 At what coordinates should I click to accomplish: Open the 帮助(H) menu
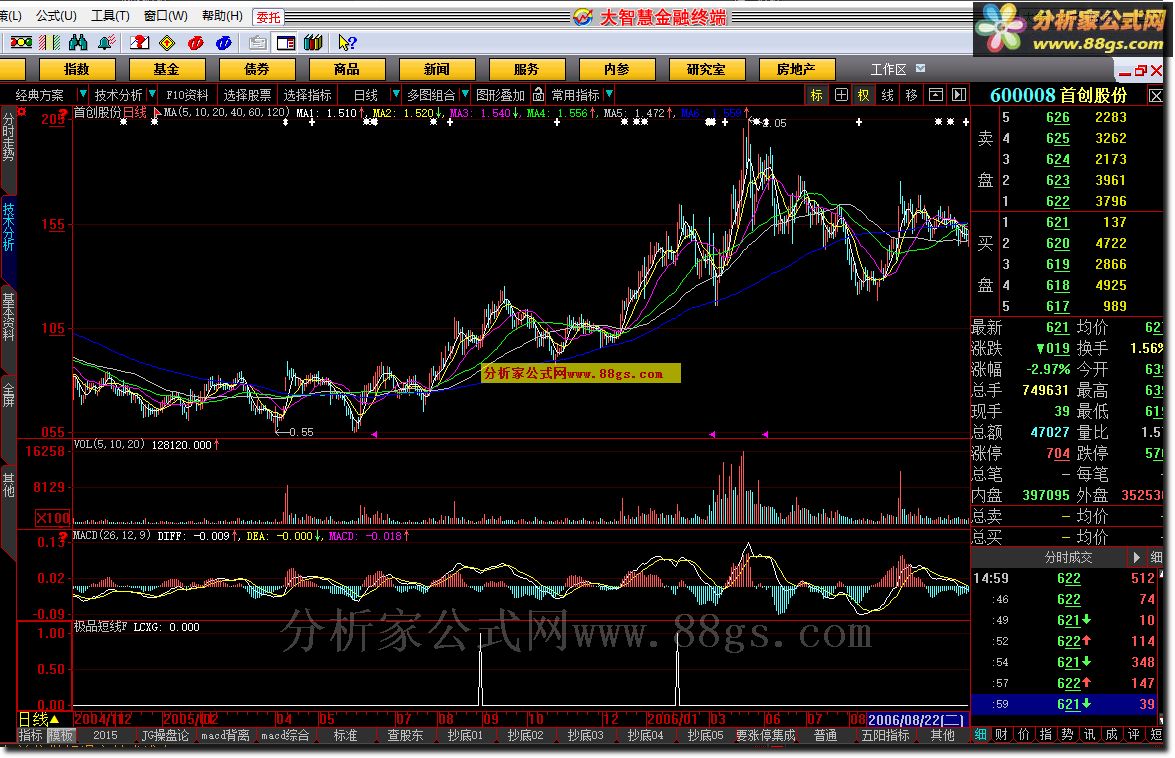[223, 16]
